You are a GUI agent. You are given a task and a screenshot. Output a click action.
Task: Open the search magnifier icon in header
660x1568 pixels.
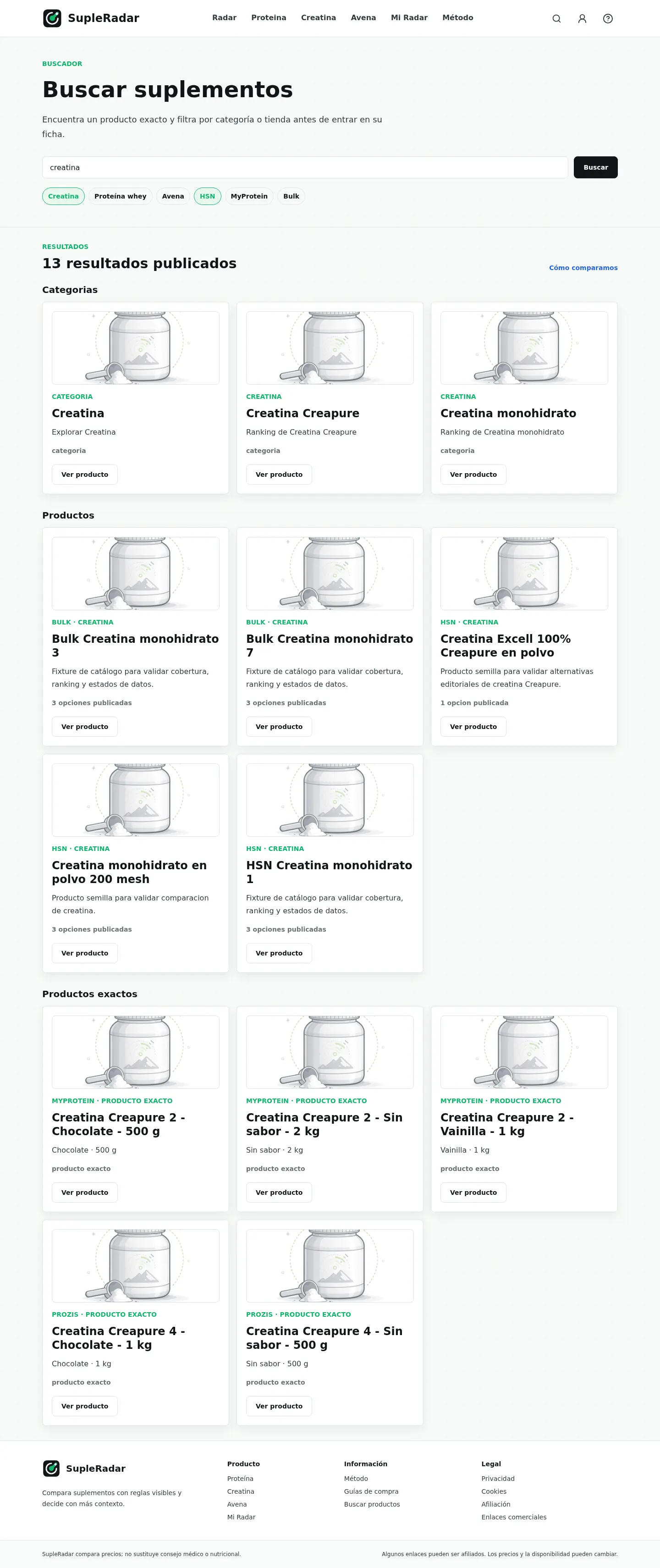pos(556,19)
